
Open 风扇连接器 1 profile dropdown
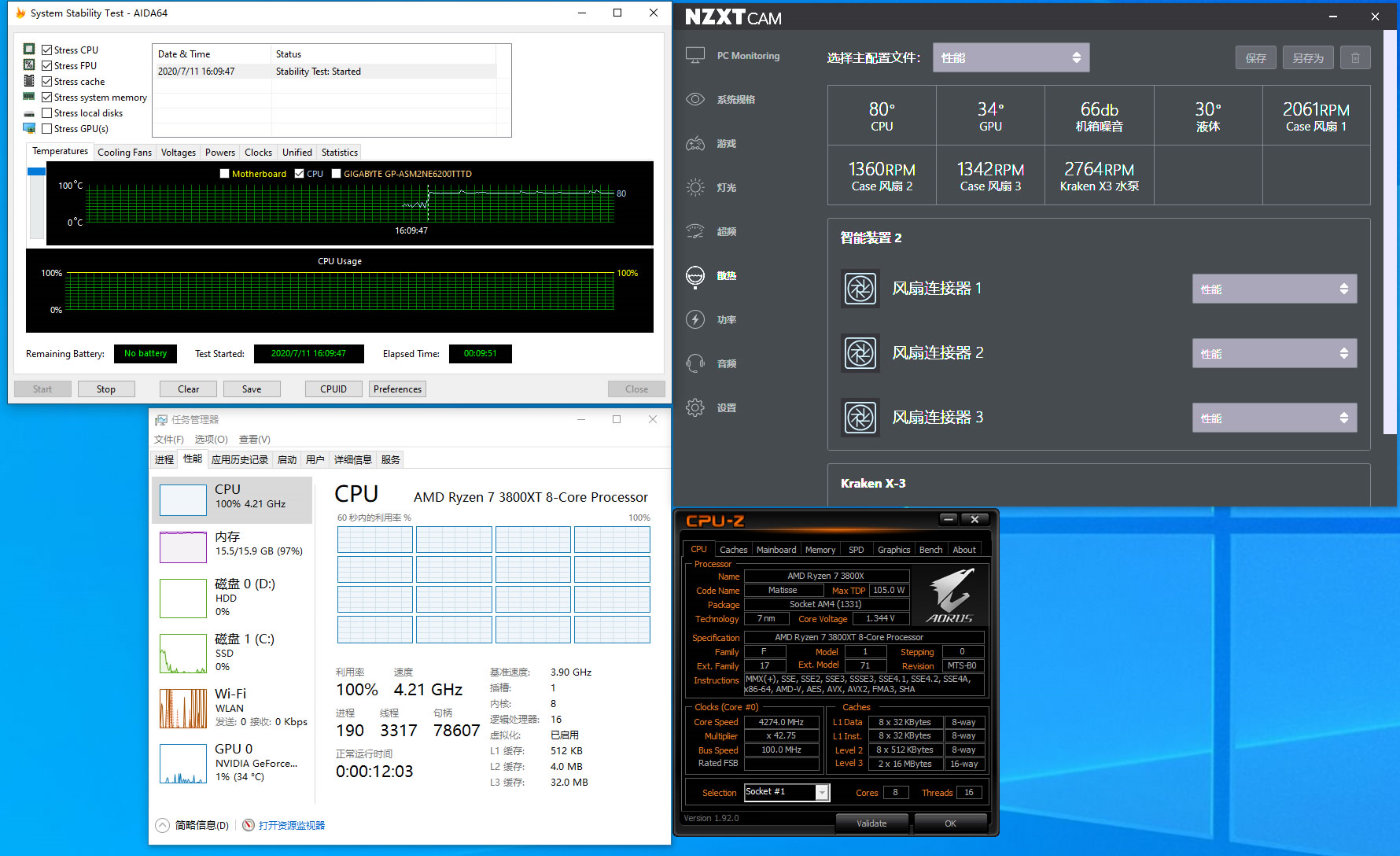(x=1274, y=289)
